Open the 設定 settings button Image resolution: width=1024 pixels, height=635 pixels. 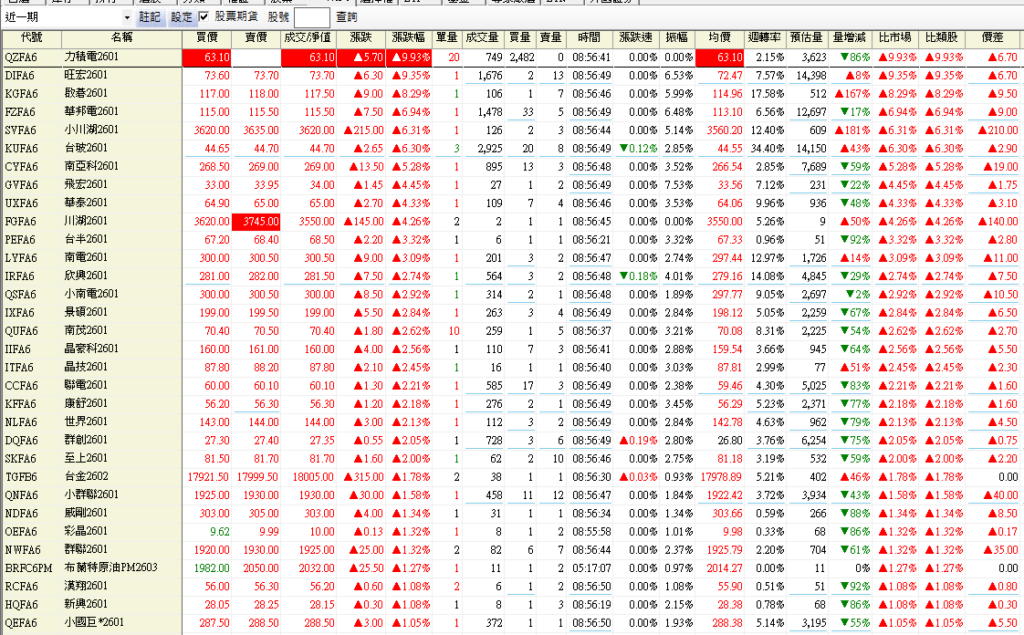point(181,18)
